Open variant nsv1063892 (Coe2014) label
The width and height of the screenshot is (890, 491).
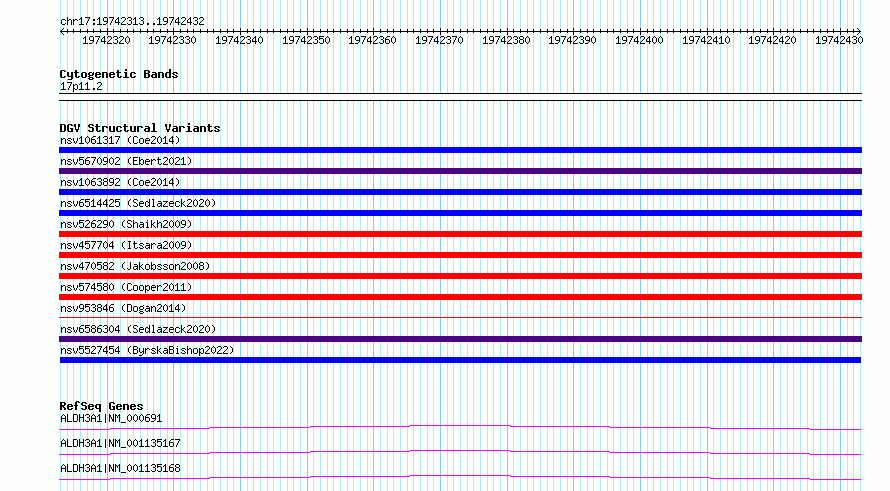pos(120,182)
